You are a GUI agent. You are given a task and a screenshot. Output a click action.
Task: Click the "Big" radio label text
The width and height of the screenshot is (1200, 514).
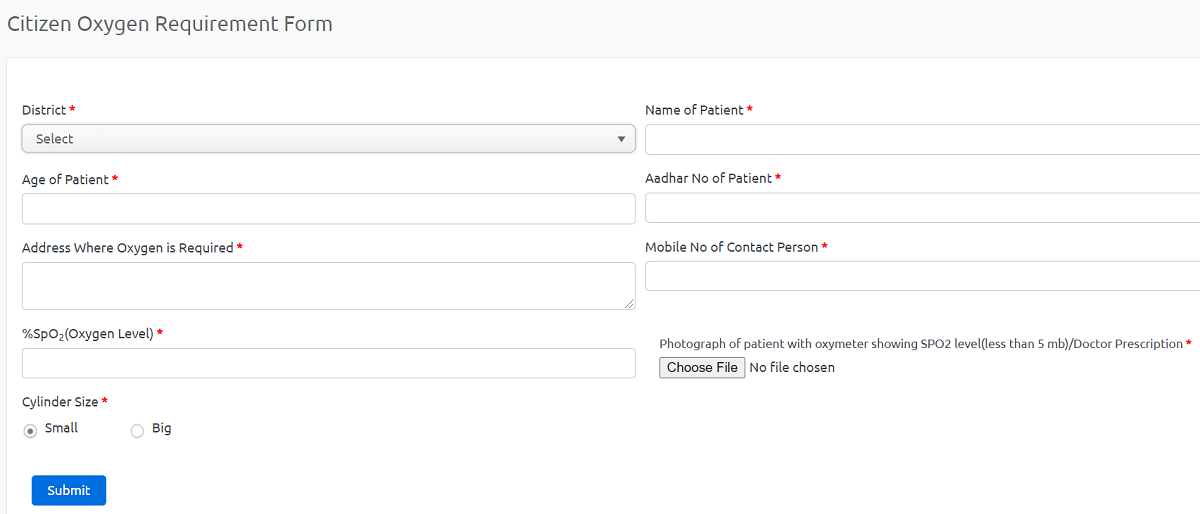pos(162,428)
